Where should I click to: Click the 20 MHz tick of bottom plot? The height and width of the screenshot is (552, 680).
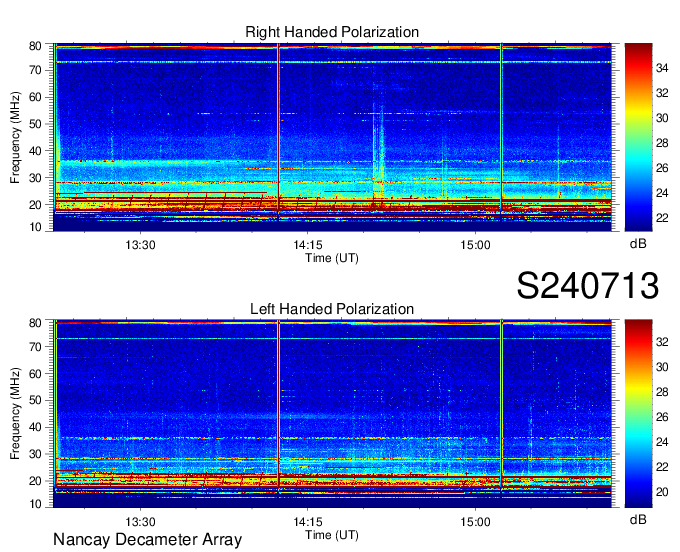35,481
